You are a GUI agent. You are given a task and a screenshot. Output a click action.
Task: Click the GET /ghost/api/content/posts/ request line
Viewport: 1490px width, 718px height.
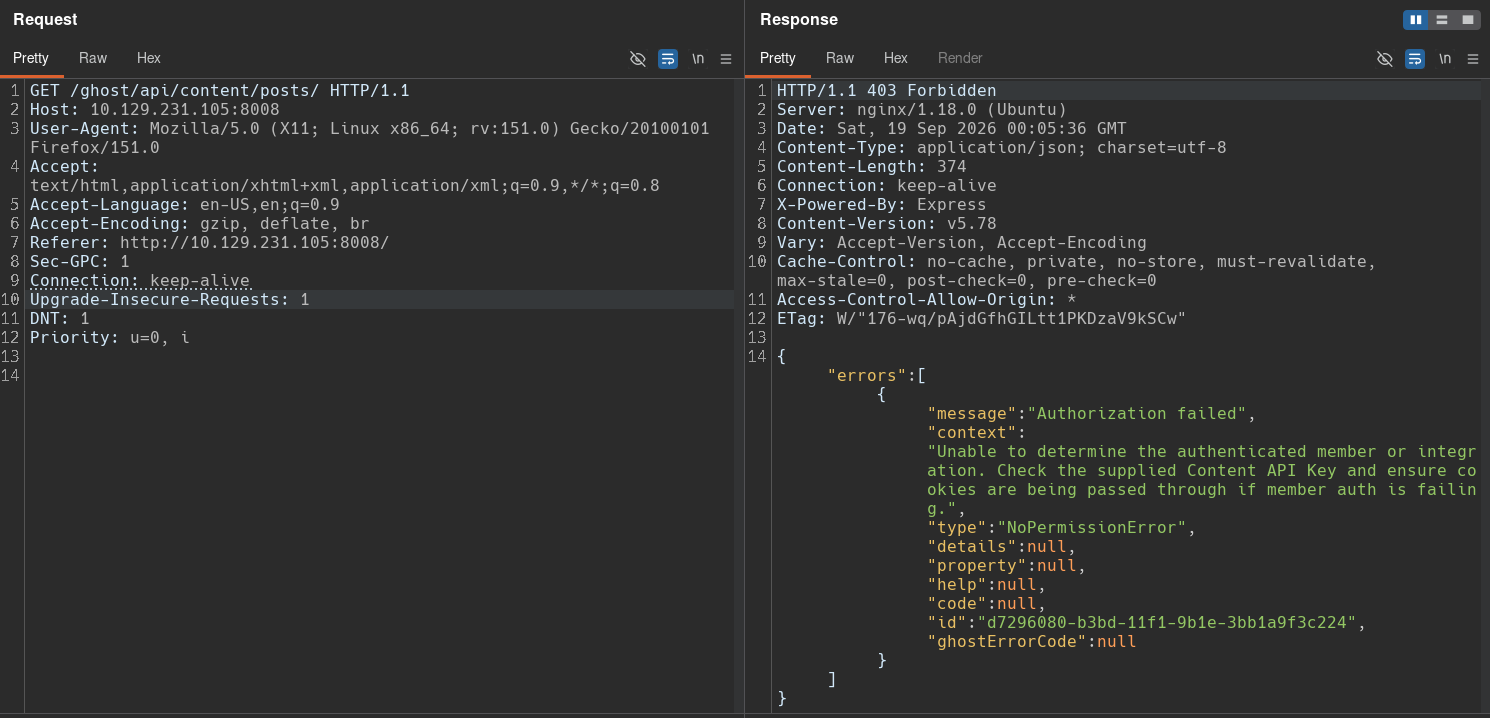point(220,90)
